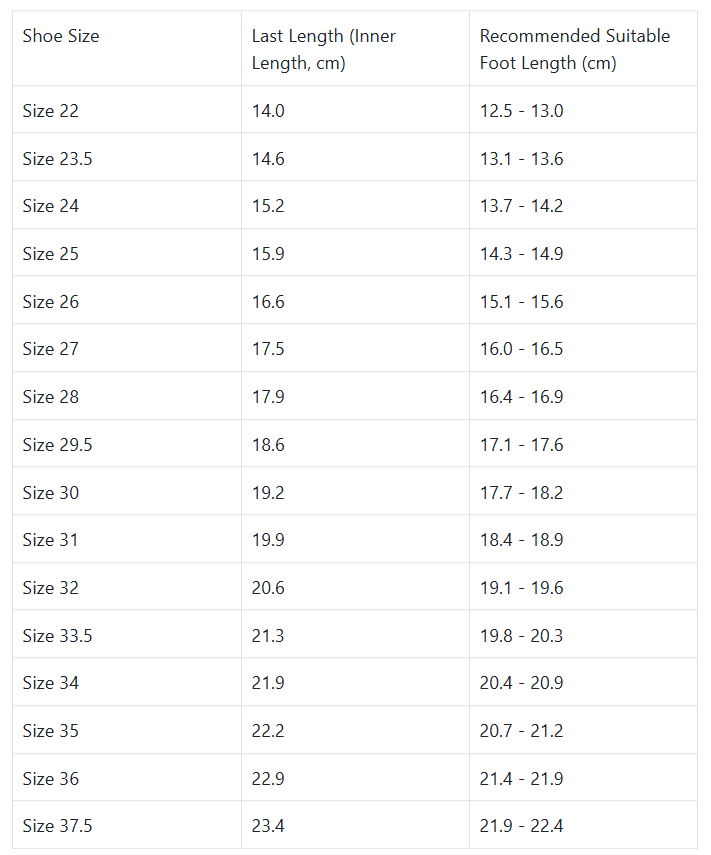
Task: Select foot length 17.7 - 18.2 cell
Action: click(x=521, y=492)
